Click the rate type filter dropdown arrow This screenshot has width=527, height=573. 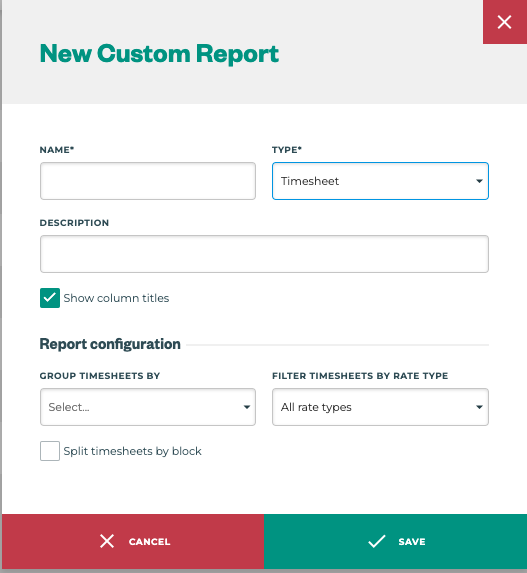(x=479, y=407)
